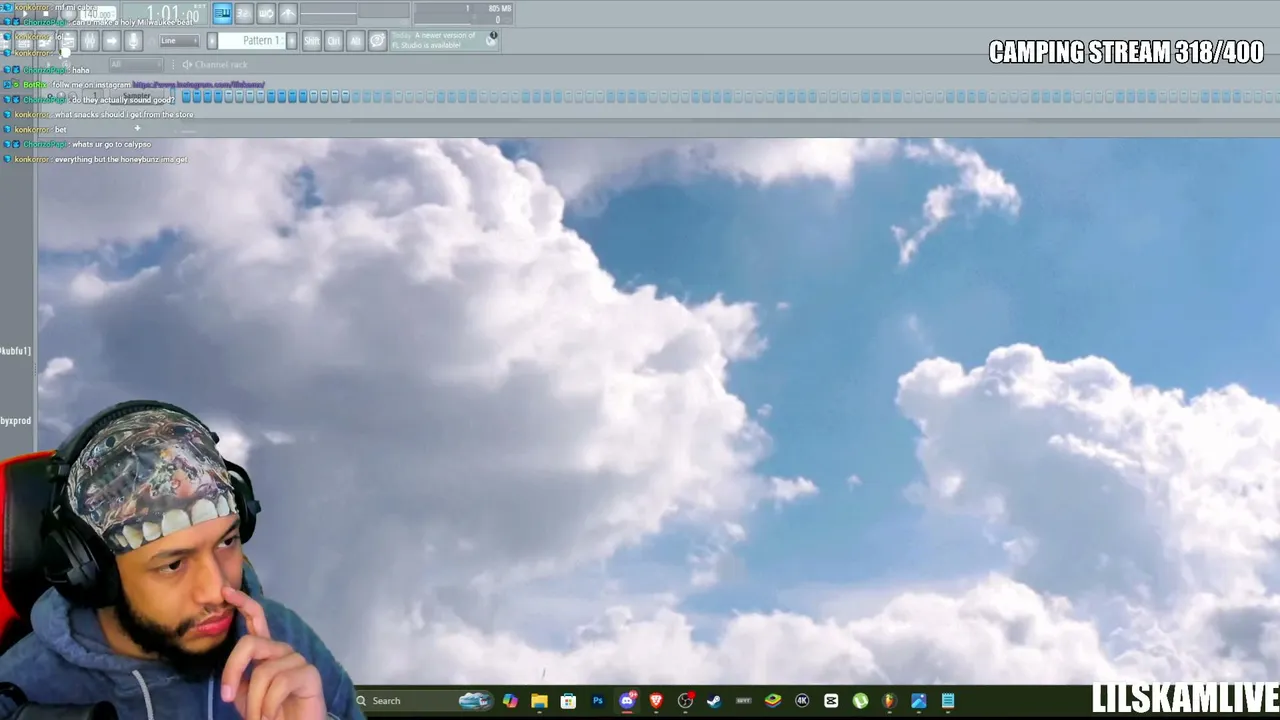Open Microsoft Store from the taskbar

tap(568, 701)
